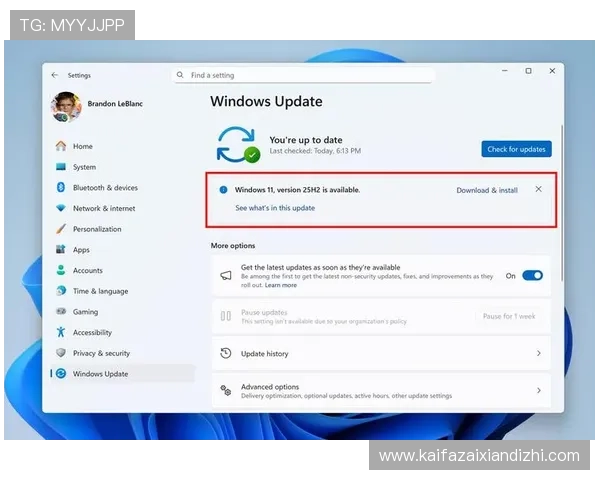Open See what's in this update link
This screenshot has height=480, width=600.
(275, 208)
